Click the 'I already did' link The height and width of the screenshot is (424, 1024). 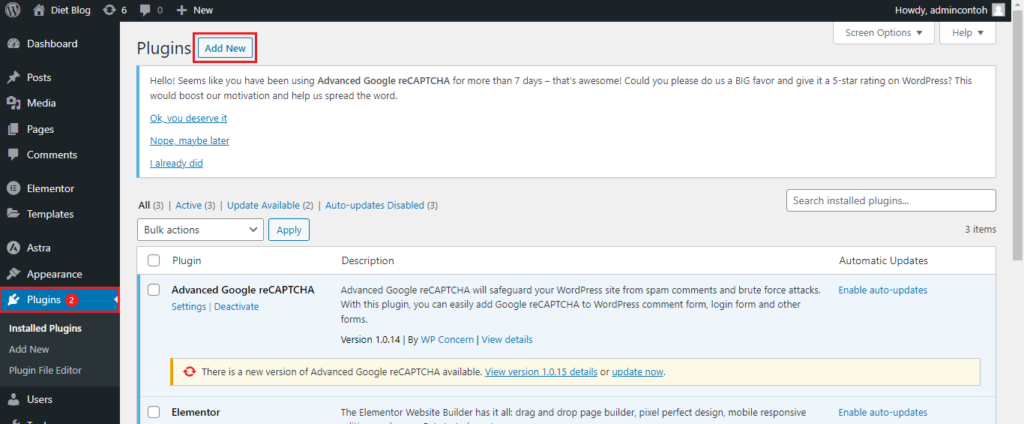pyautogui.click(x=176, y=163)
